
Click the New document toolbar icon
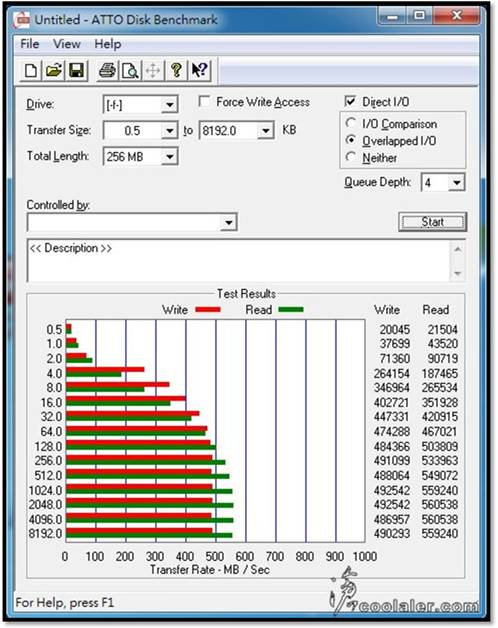(x=31, y=71)
